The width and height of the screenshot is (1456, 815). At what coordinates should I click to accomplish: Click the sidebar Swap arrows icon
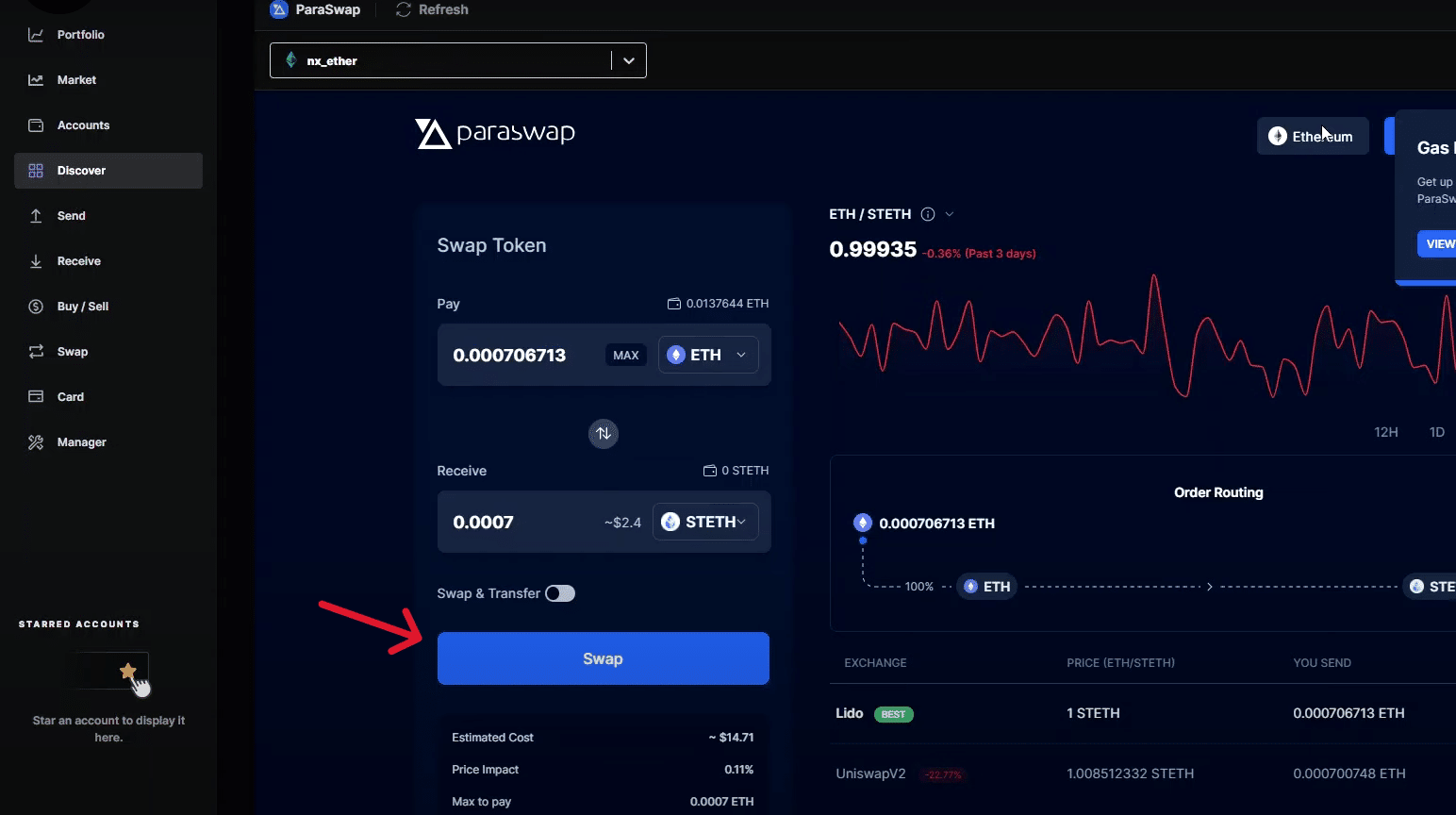pos(36,352)
